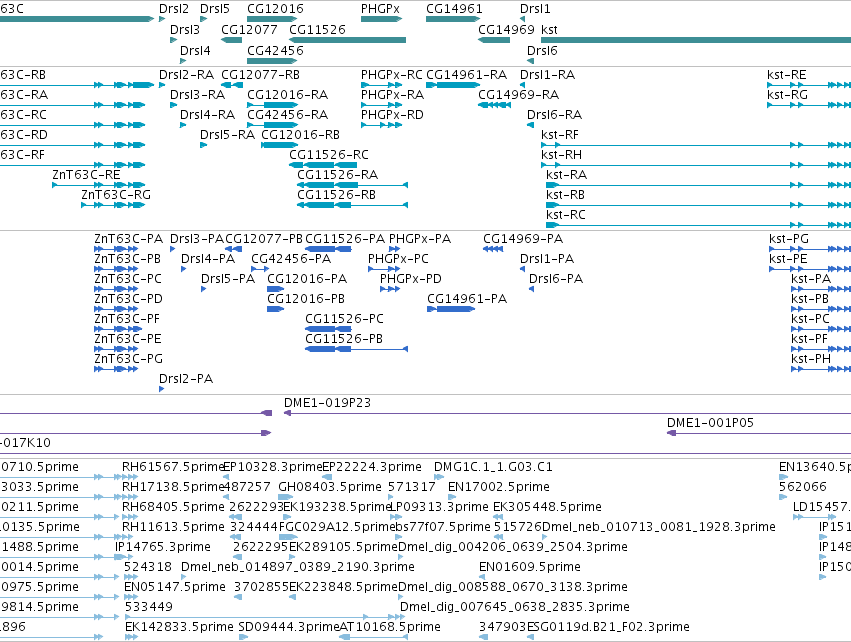Viewport: 851px width, 642px height.
Task: Click protein label CG12016-PB
Action: point(306,298)
